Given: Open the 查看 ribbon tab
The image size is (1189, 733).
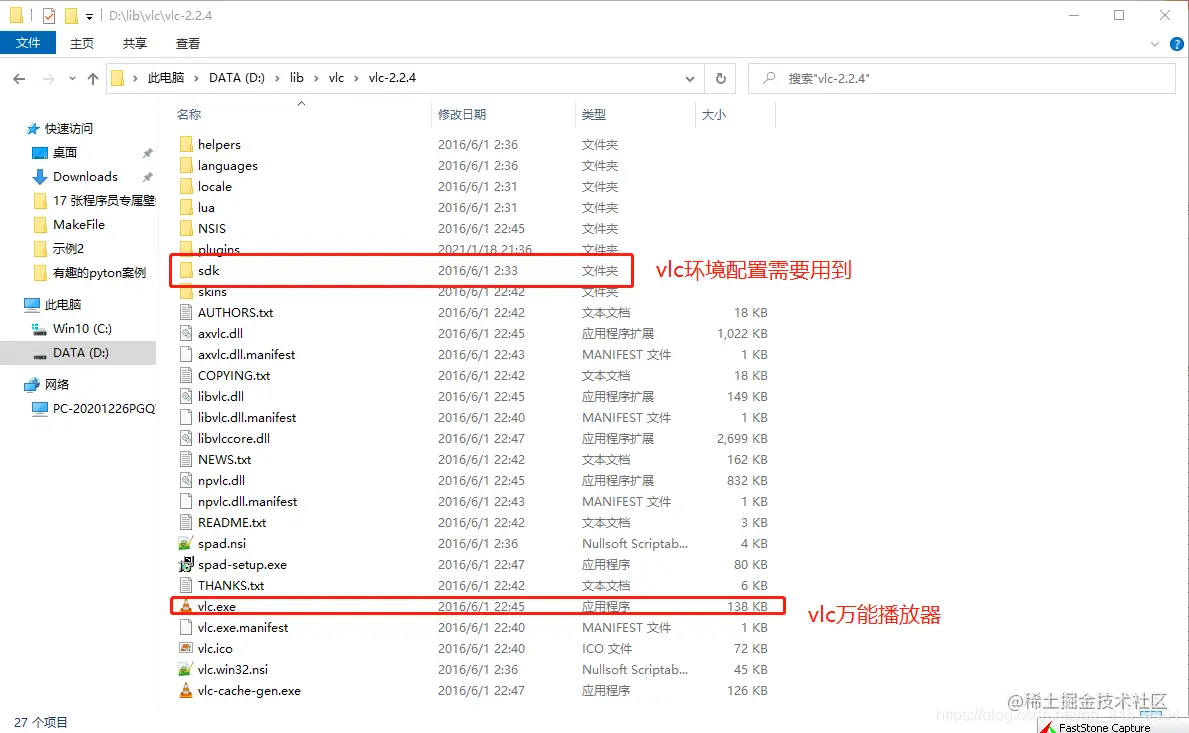Looking at the screenshot, I should (x=188, y=43).
